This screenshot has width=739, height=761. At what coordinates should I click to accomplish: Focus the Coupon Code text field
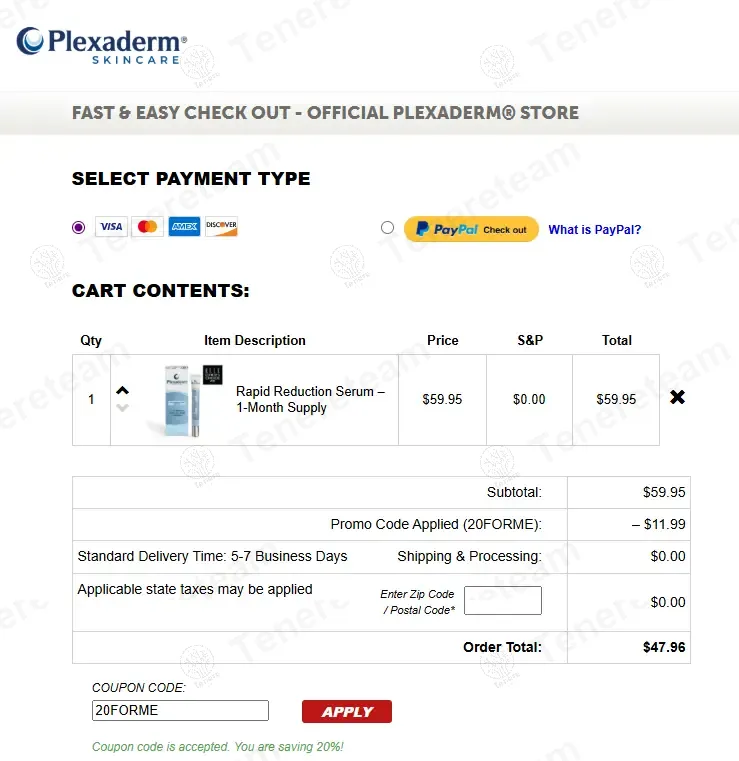(180, 711)
